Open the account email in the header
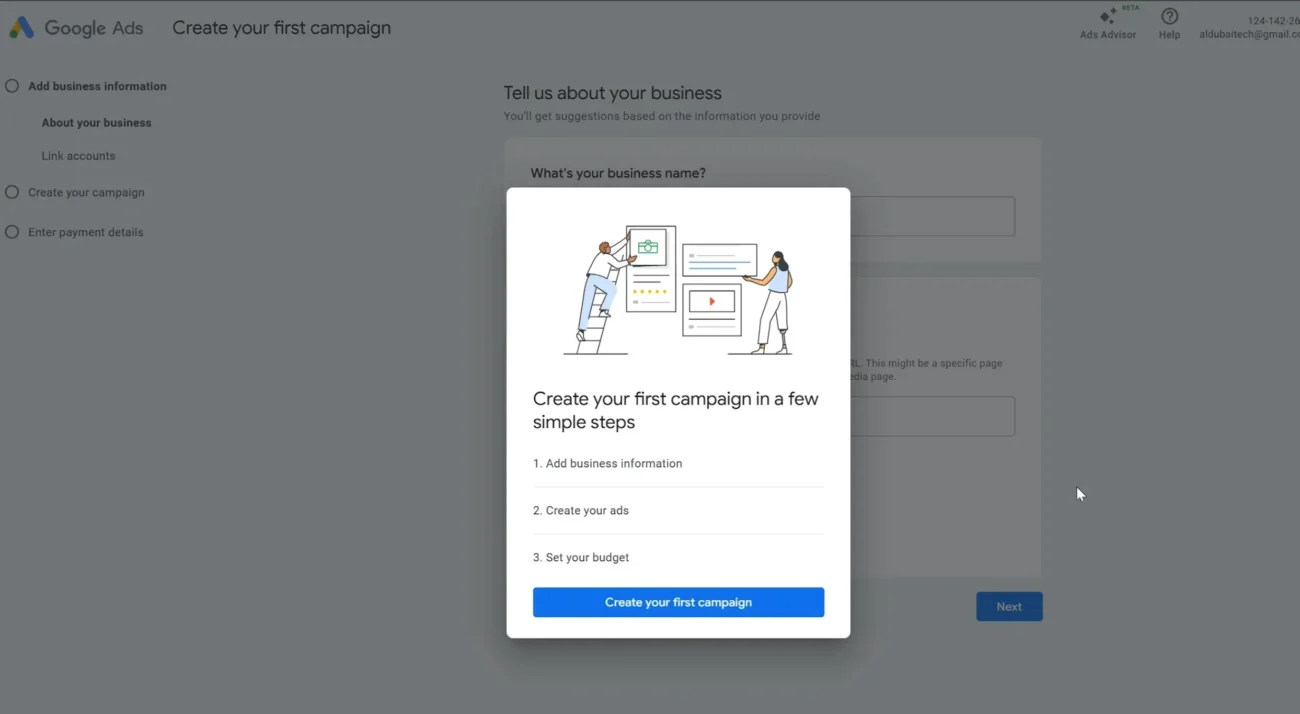The height and width of the screenshot is (714, 1300). pyautogui.click(x=1249, y=34)
